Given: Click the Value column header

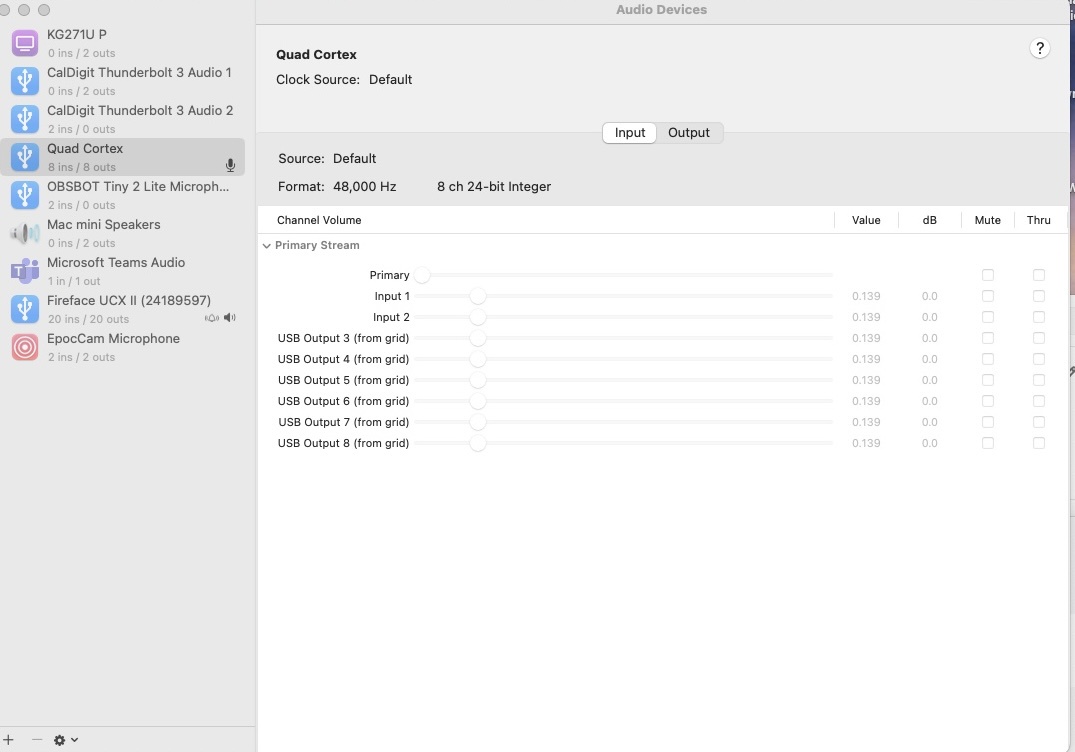Looking at the screenshot, I should pos(866,220).
